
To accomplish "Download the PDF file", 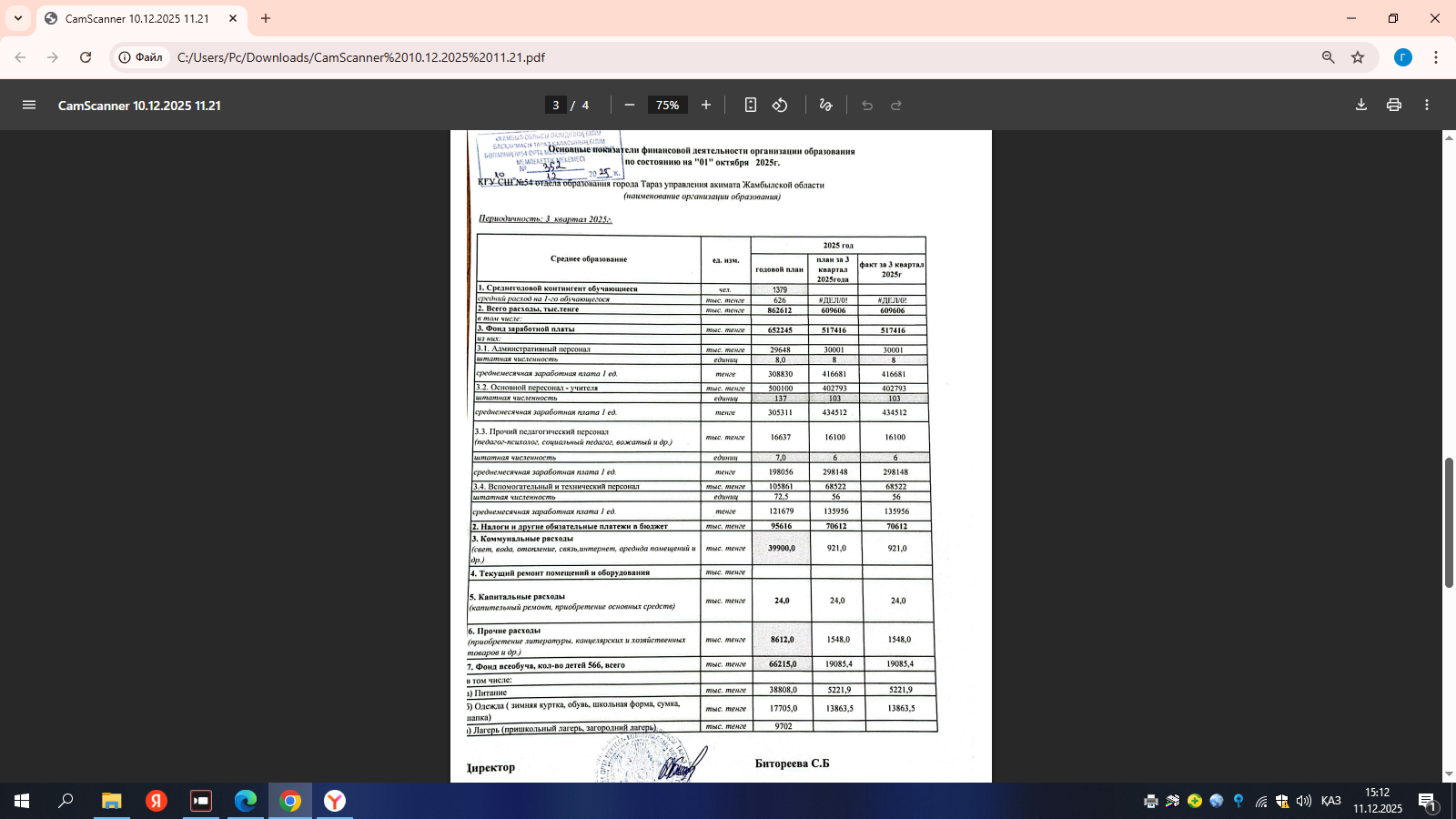I will point(1361,106).
